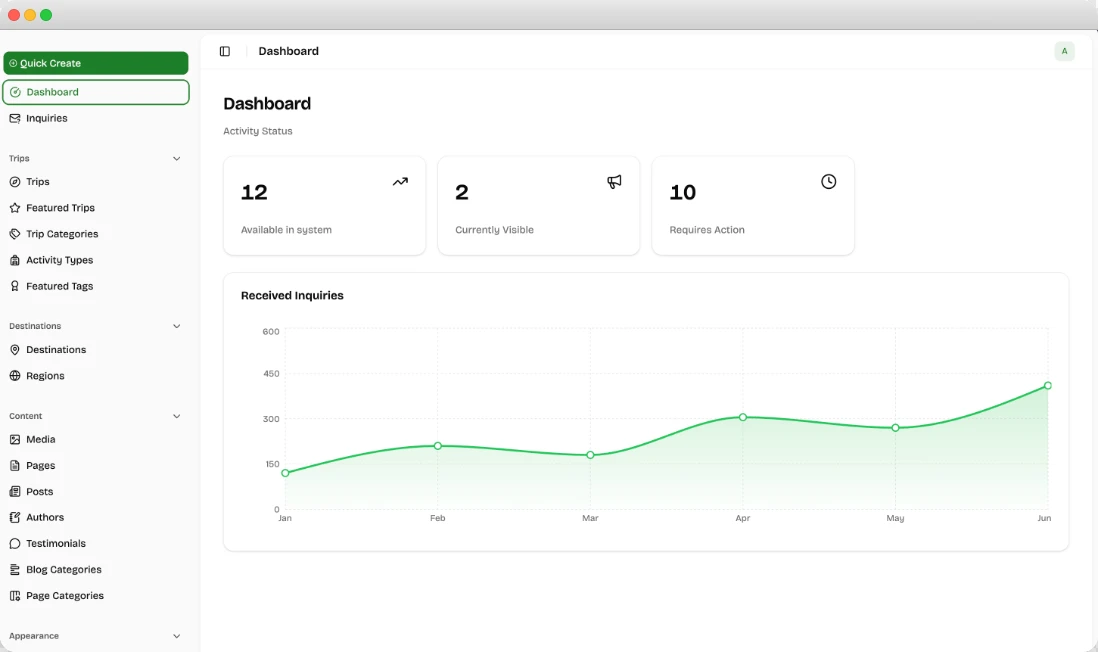Click the 'Requires Action' card text

[707, 230]
